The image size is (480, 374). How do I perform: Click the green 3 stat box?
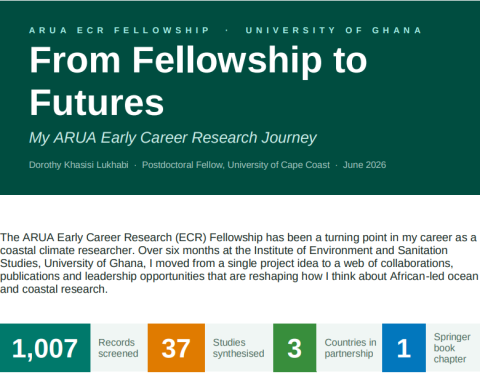point(295,348)
